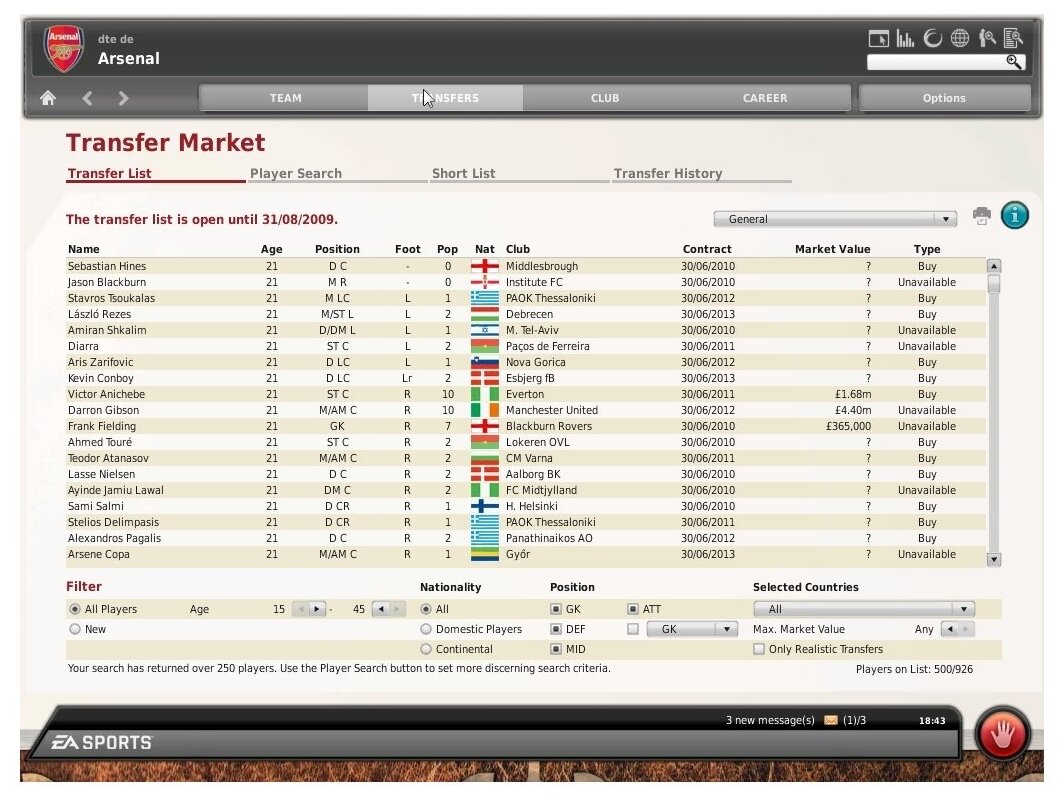Viewport: 1061px width, 799px height.
Task: Print the transfer list via printer icon
Action: click(982, 216)
